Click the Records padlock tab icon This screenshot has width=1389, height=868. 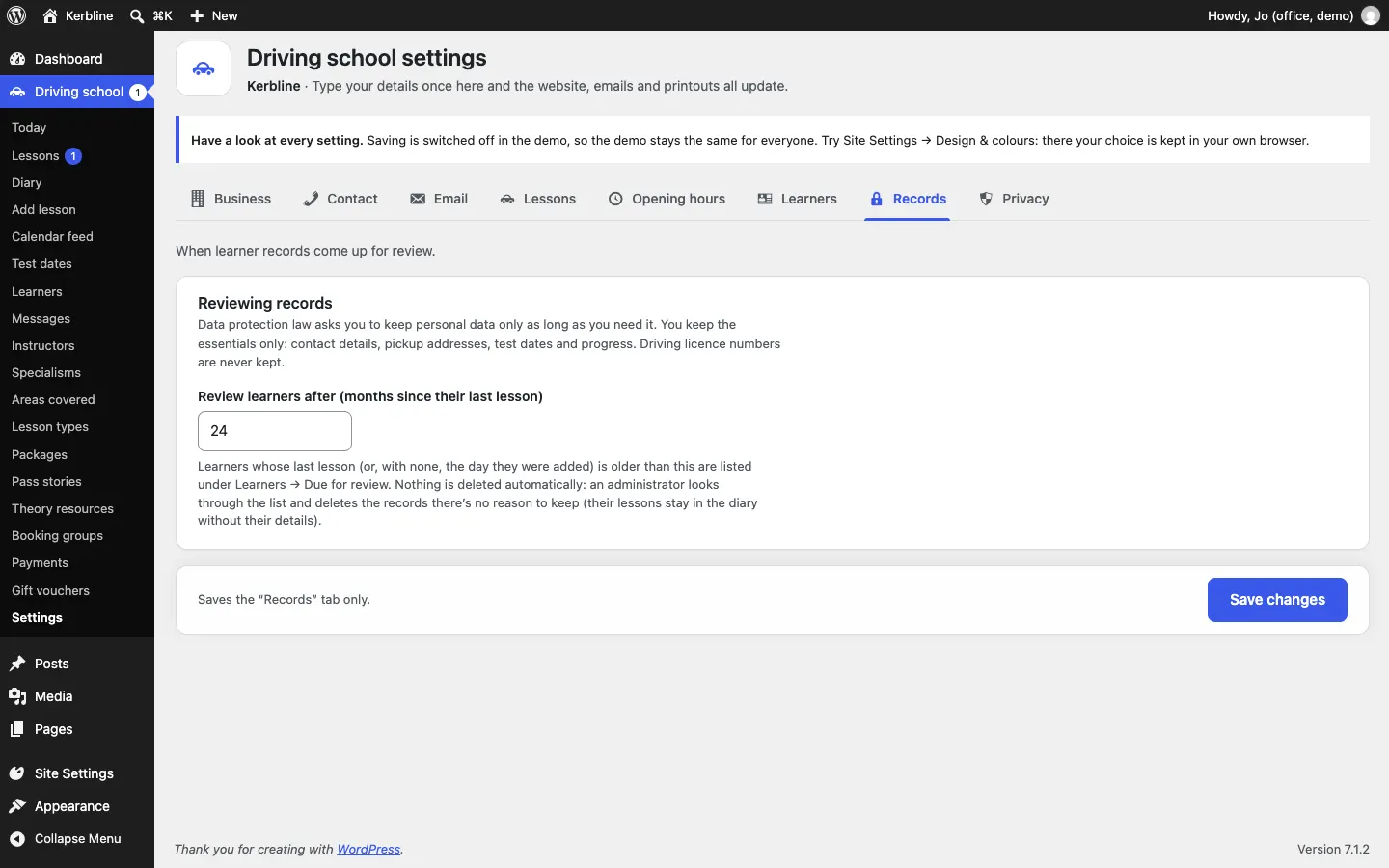(x=877, y=199)
